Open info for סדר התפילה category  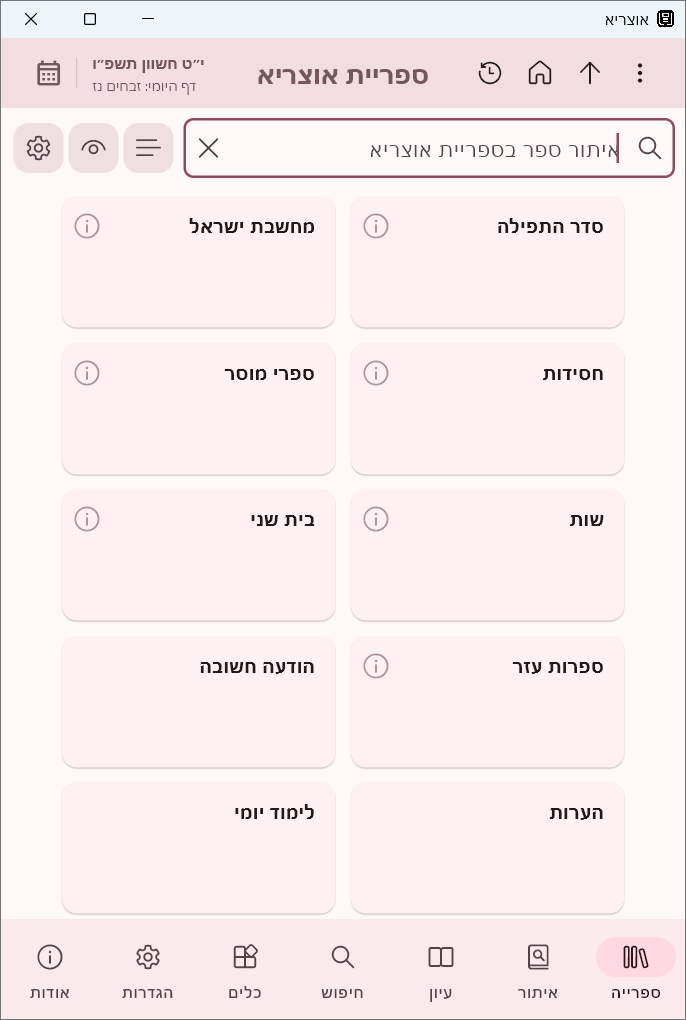coord(376,226)
